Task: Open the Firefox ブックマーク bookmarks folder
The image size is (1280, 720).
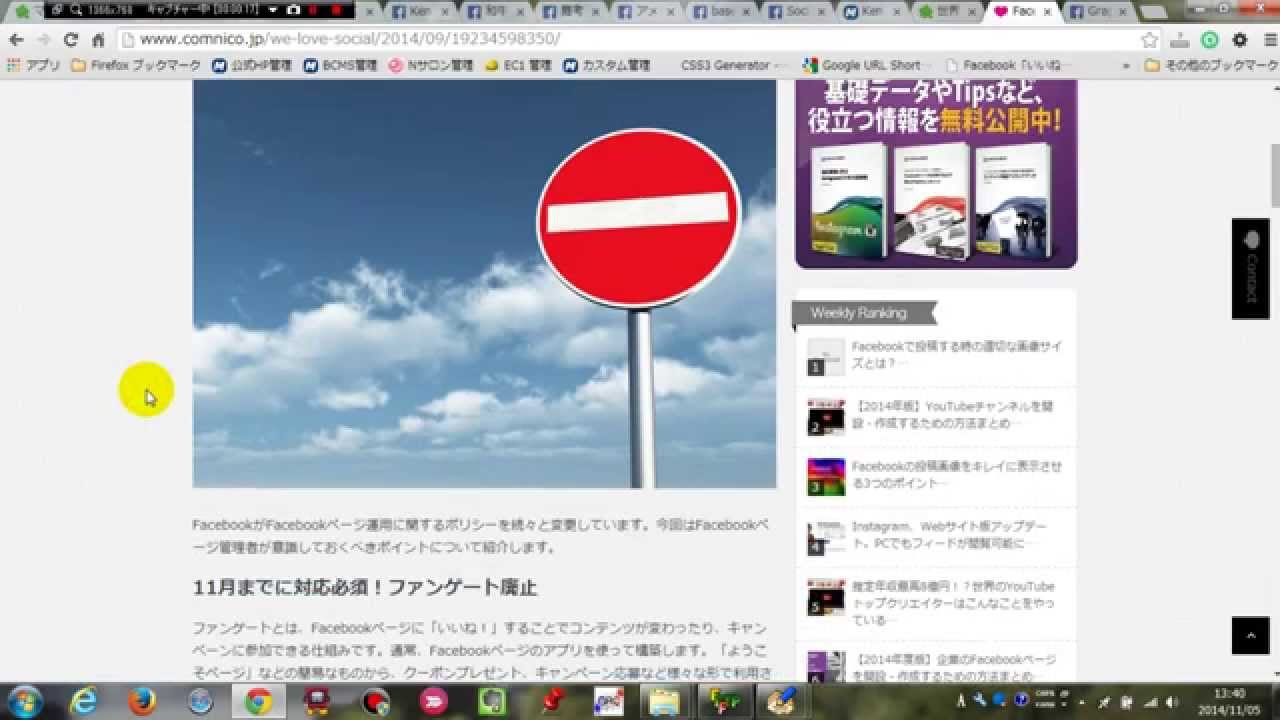Action: coord(136,66)
